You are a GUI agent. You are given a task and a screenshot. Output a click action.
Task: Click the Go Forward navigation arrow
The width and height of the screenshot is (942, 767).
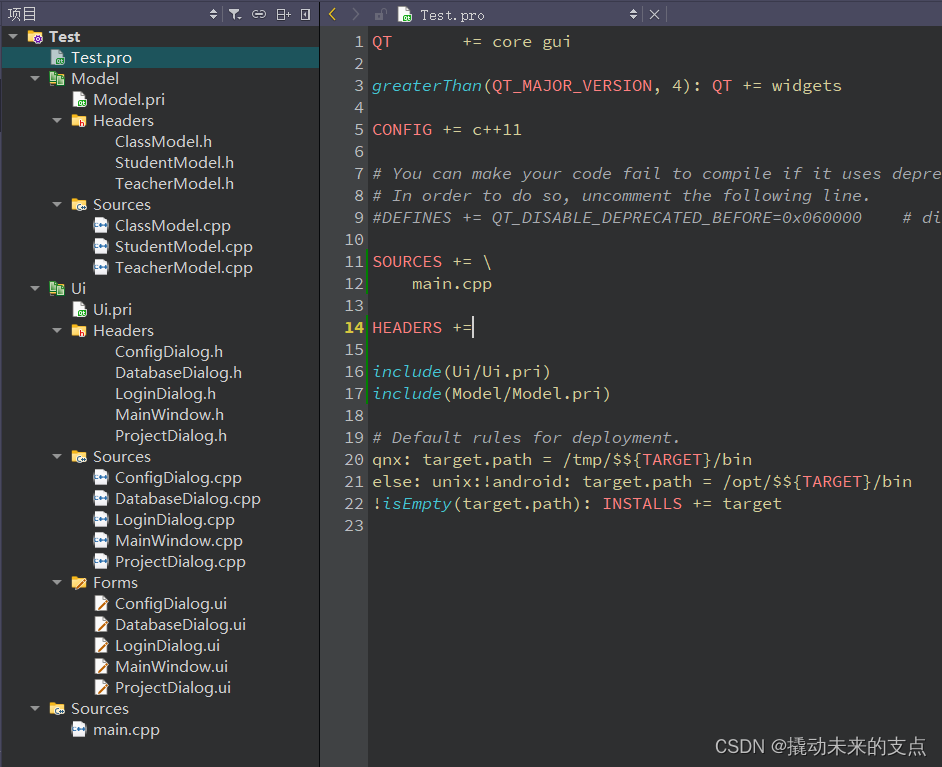[357, 14]
